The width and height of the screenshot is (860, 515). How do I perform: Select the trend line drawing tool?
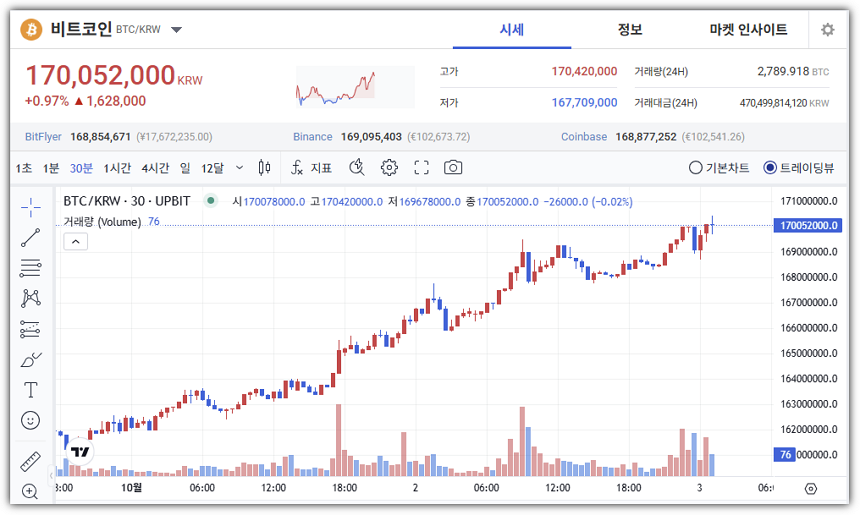click(x=31, y=237)
